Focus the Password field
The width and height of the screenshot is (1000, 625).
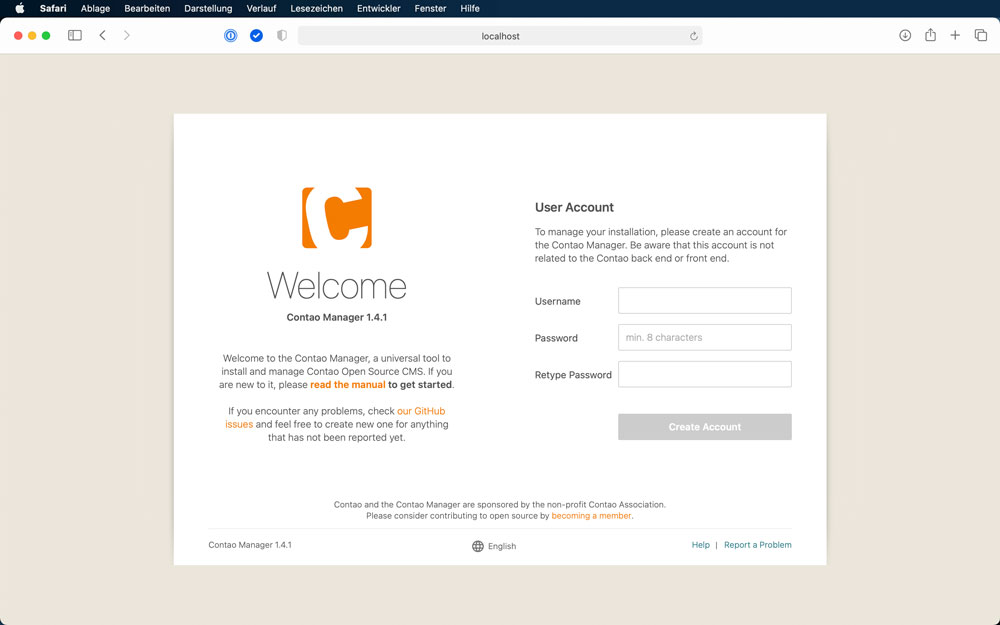click(x=705, y=337)
